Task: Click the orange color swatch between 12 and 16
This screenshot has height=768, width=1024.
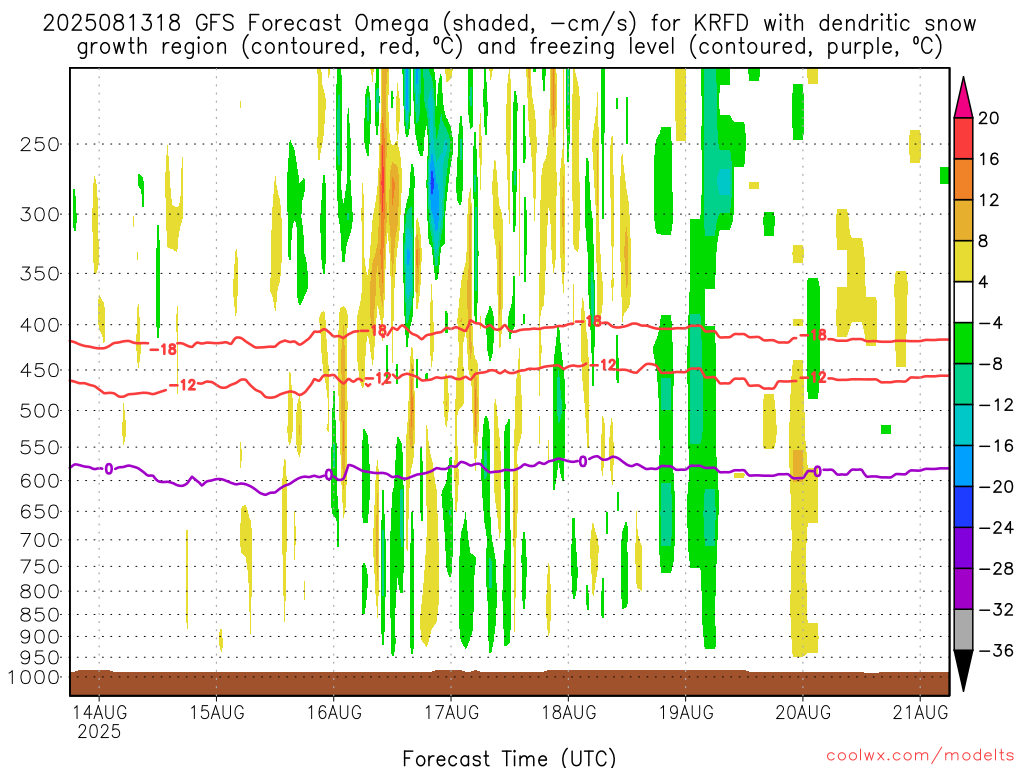Action: click(x=963, y=180)
